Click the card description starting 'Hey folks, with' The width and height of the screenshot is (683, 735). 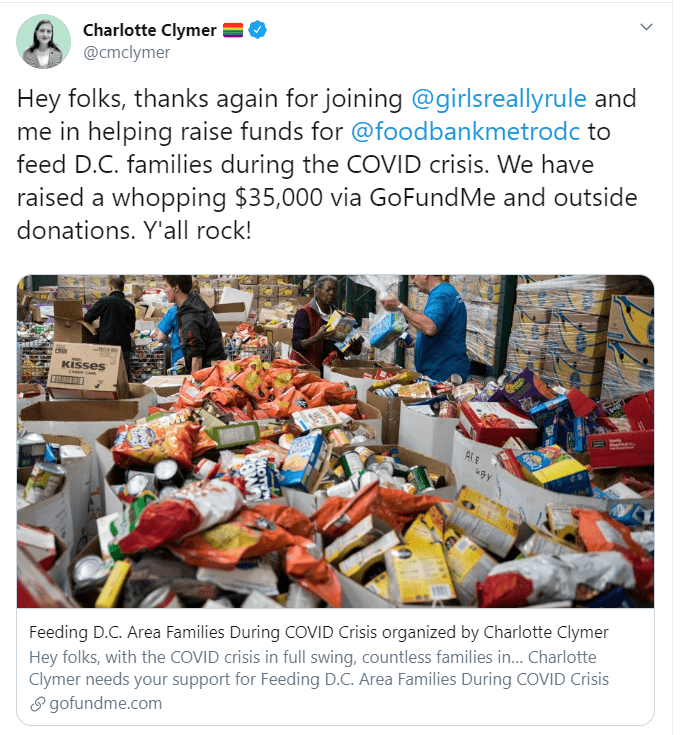point(319,668)
